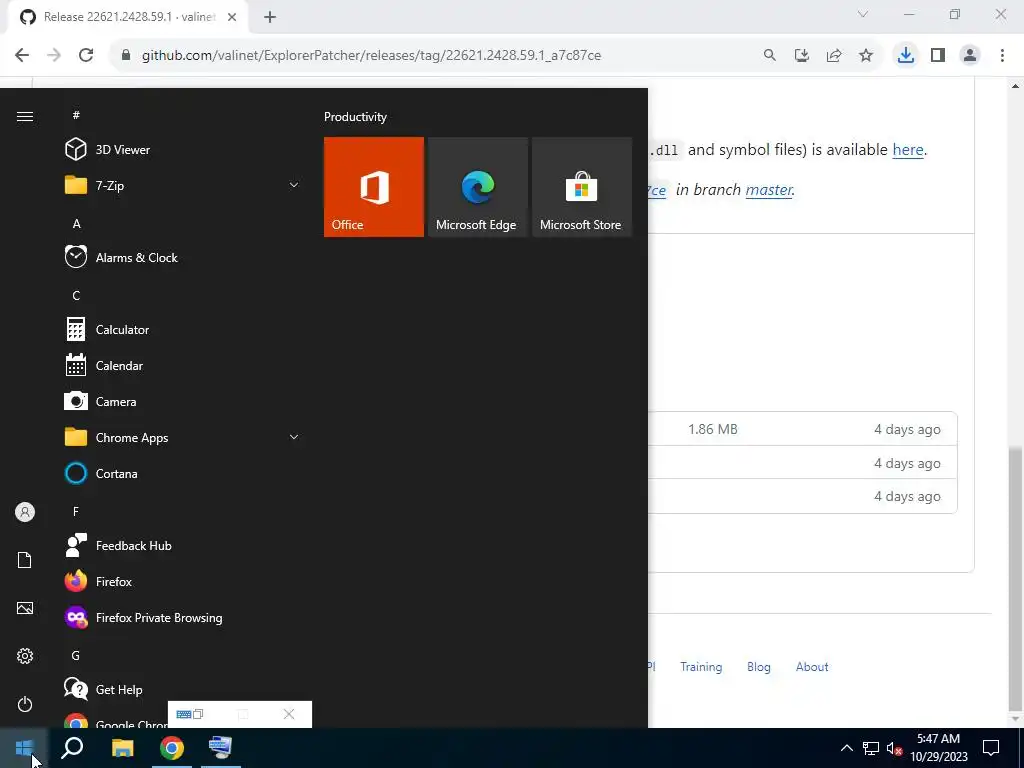
Task: Click the Microsoft Edge tile
Action: point(477,187)
